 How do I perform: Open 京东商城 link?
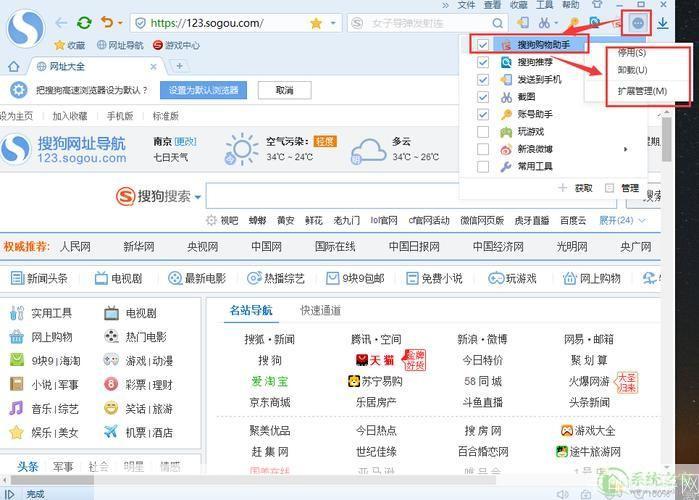tap(270, 402)
